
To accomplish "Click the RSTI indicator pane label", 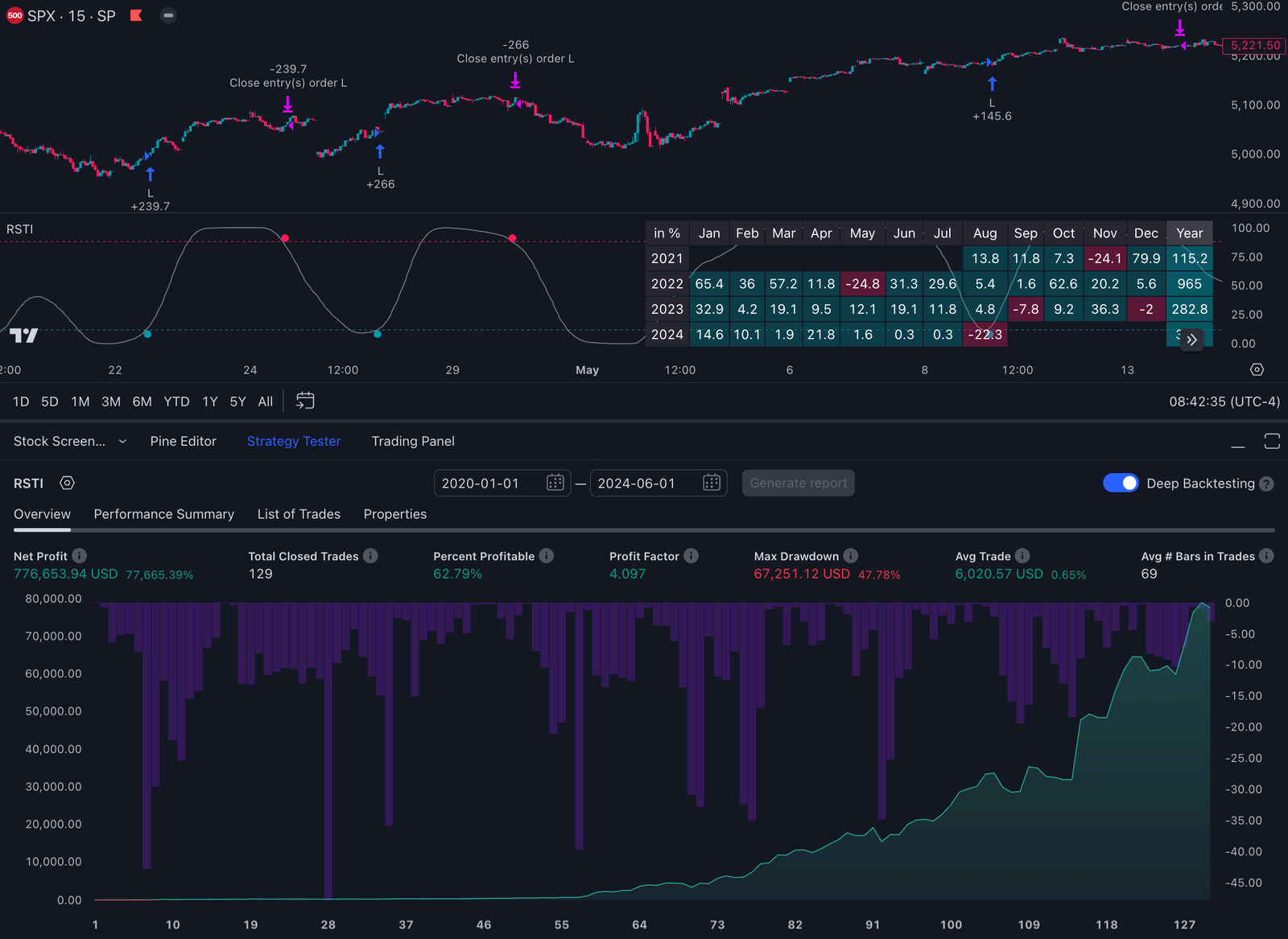I will [x=20, y=229].
